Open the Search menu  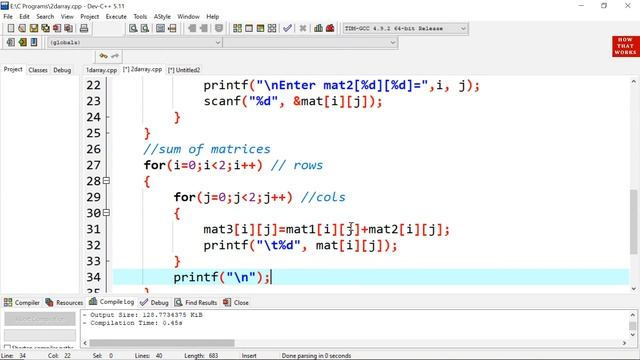point(45,17)
